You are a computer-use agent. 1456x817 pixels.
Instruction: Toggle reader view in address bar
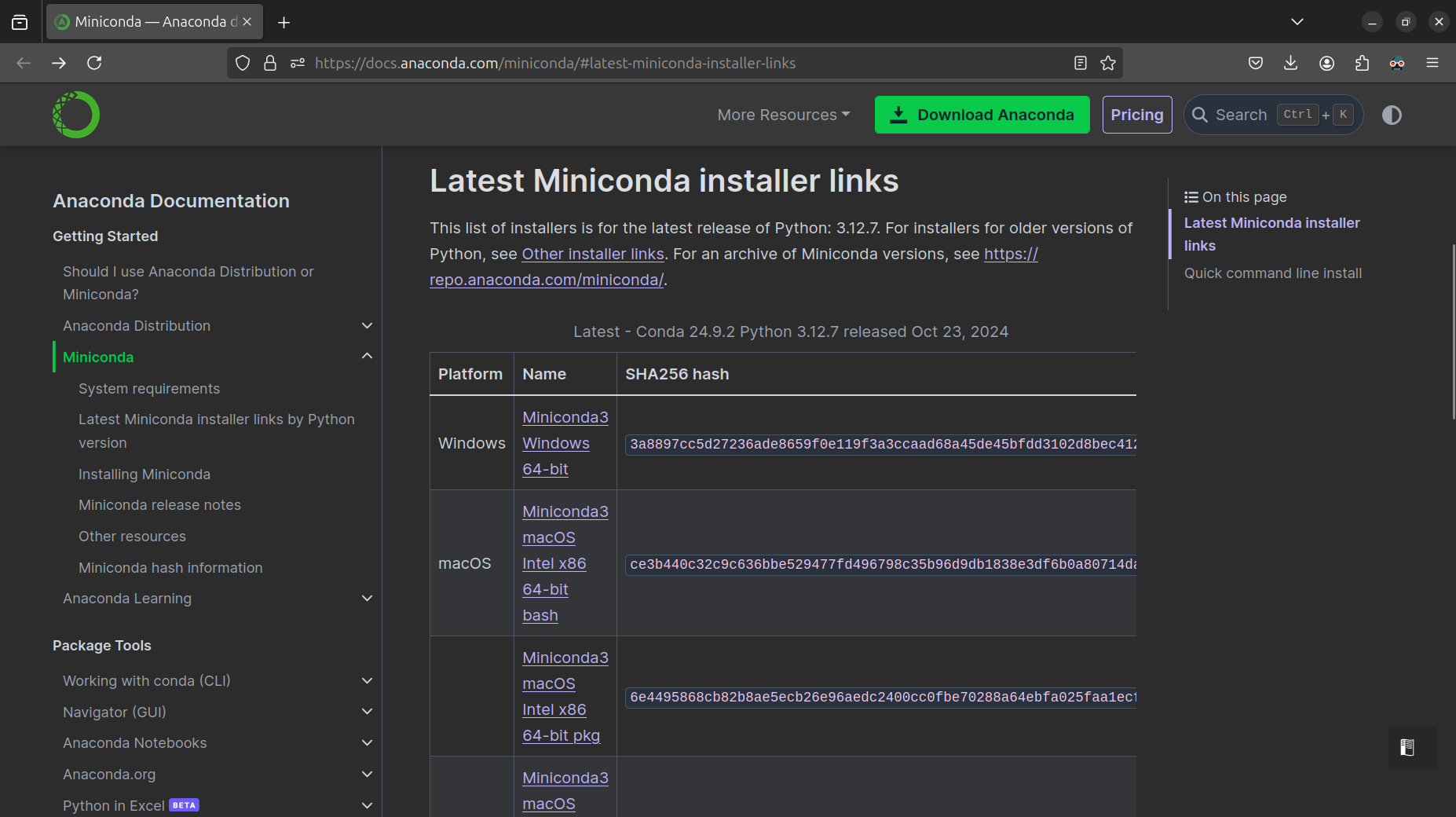[x=1081, y=63]
